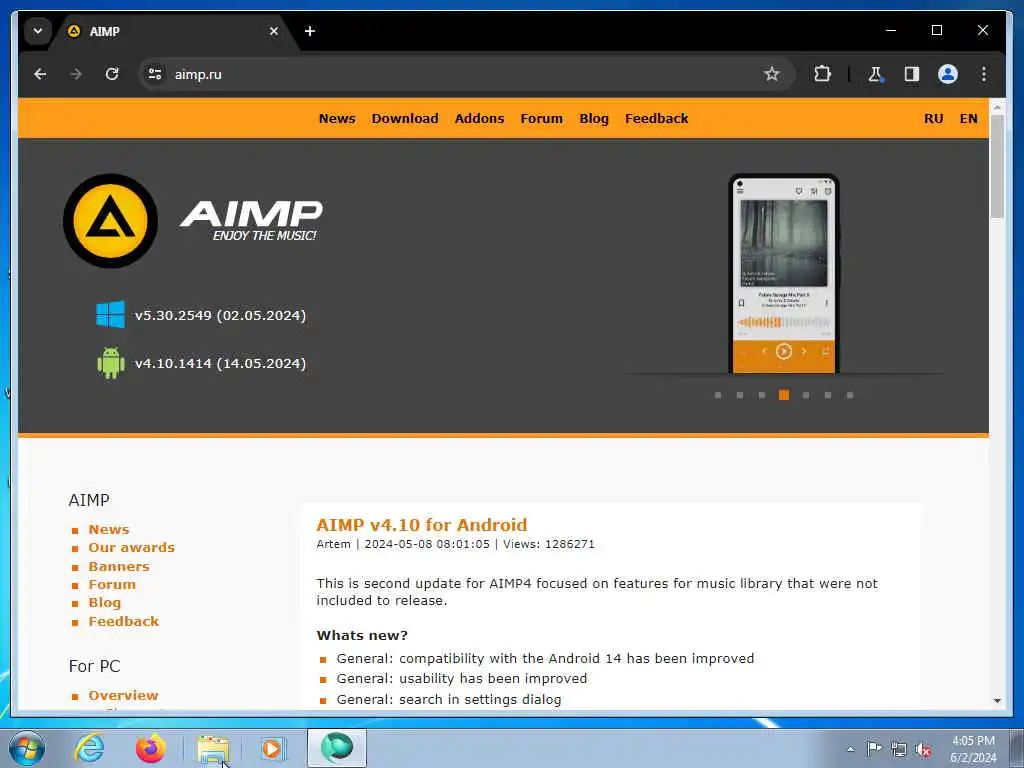The image size is (1024, 768).
Task: Select the third slideshow dot
Action: pyautogui.click(x=761, y=395)
